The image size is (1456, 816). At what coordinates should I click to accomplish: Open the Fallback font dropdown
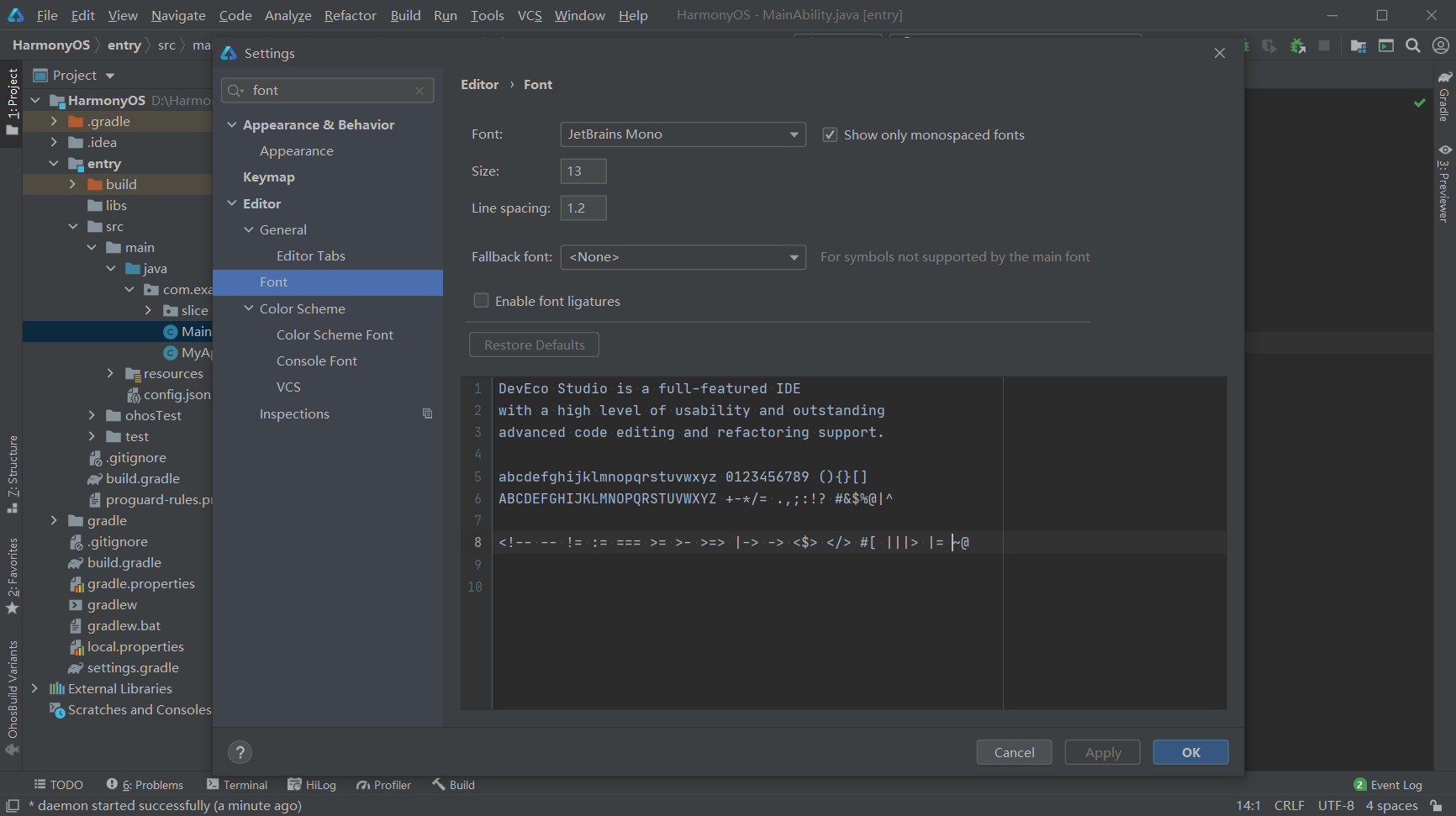(683, 257)
